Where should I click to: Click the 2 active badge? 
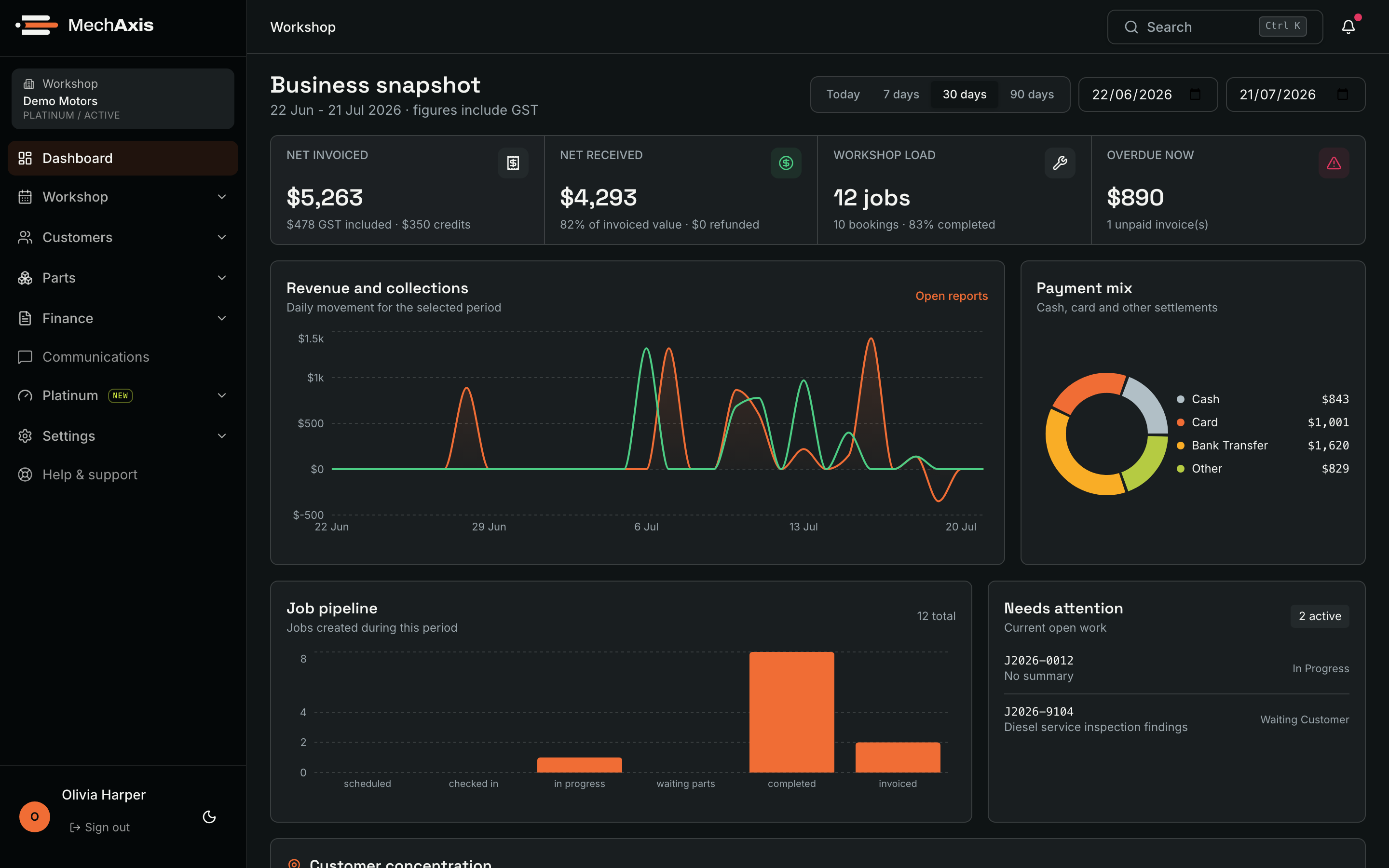pyautogui.click(x=1320, y=616)
